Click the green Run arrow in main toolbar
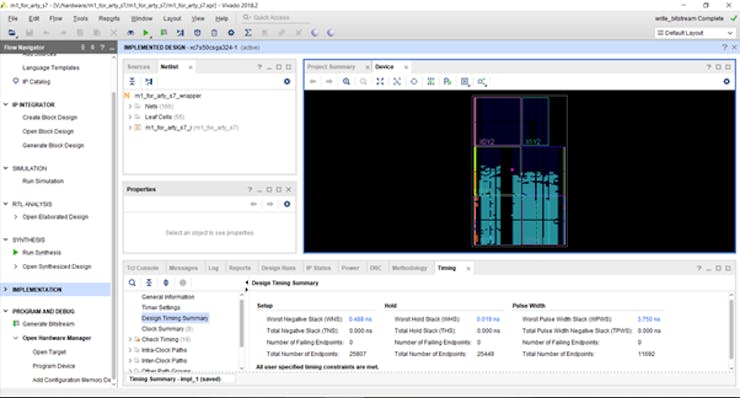This screenshot has width=740, height=398. pyautogui.click(x=146, y=33)
